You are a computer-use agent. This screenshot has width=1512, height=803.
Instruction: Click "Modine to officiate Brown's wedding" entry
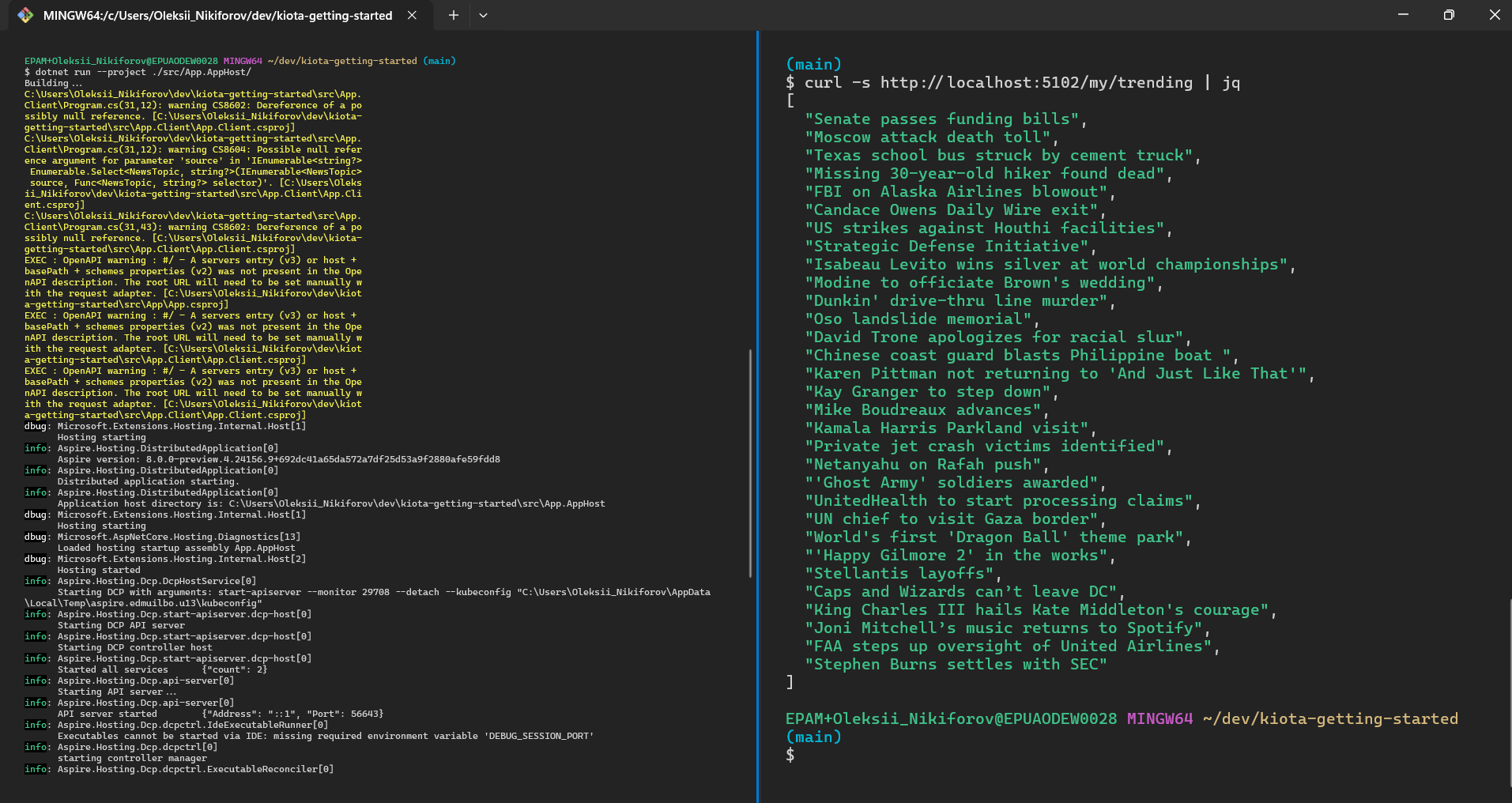(983, 282)
